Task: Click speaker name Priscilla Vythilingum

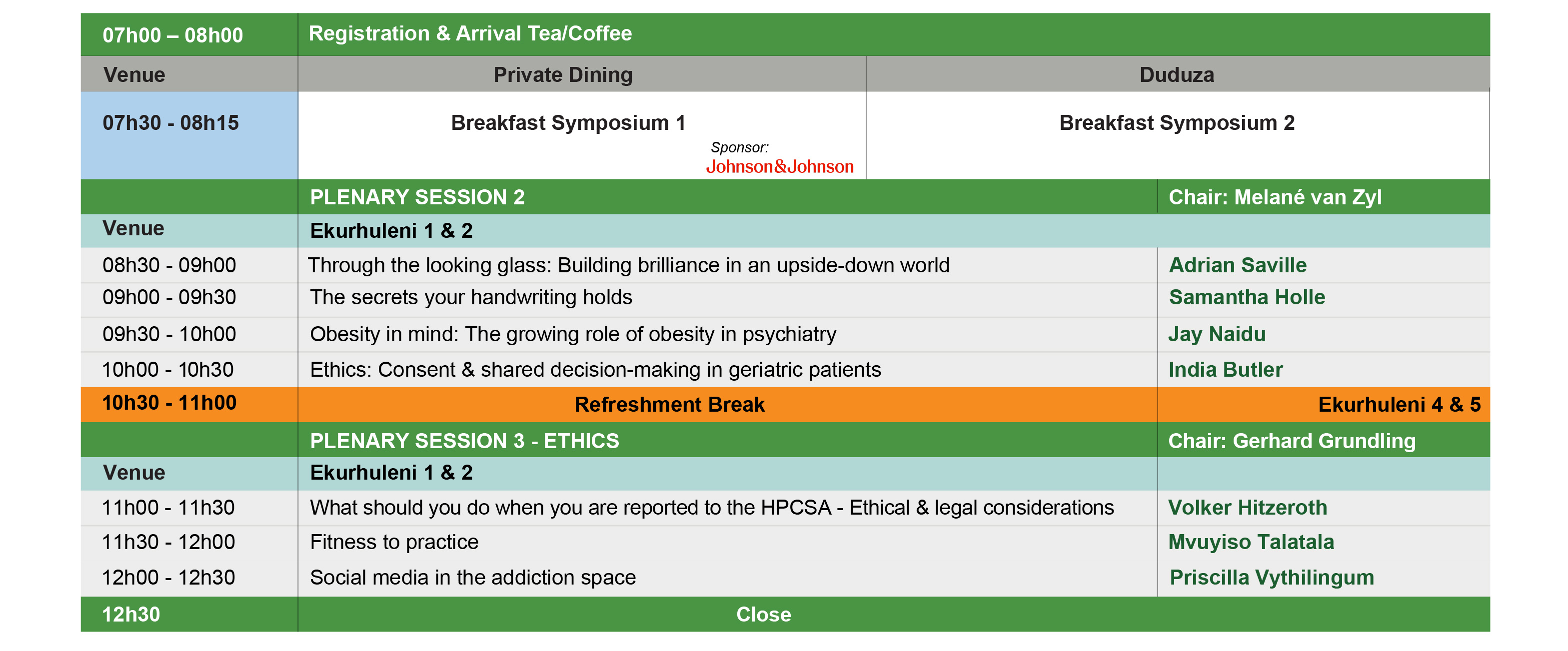Action: (1272, 578)
